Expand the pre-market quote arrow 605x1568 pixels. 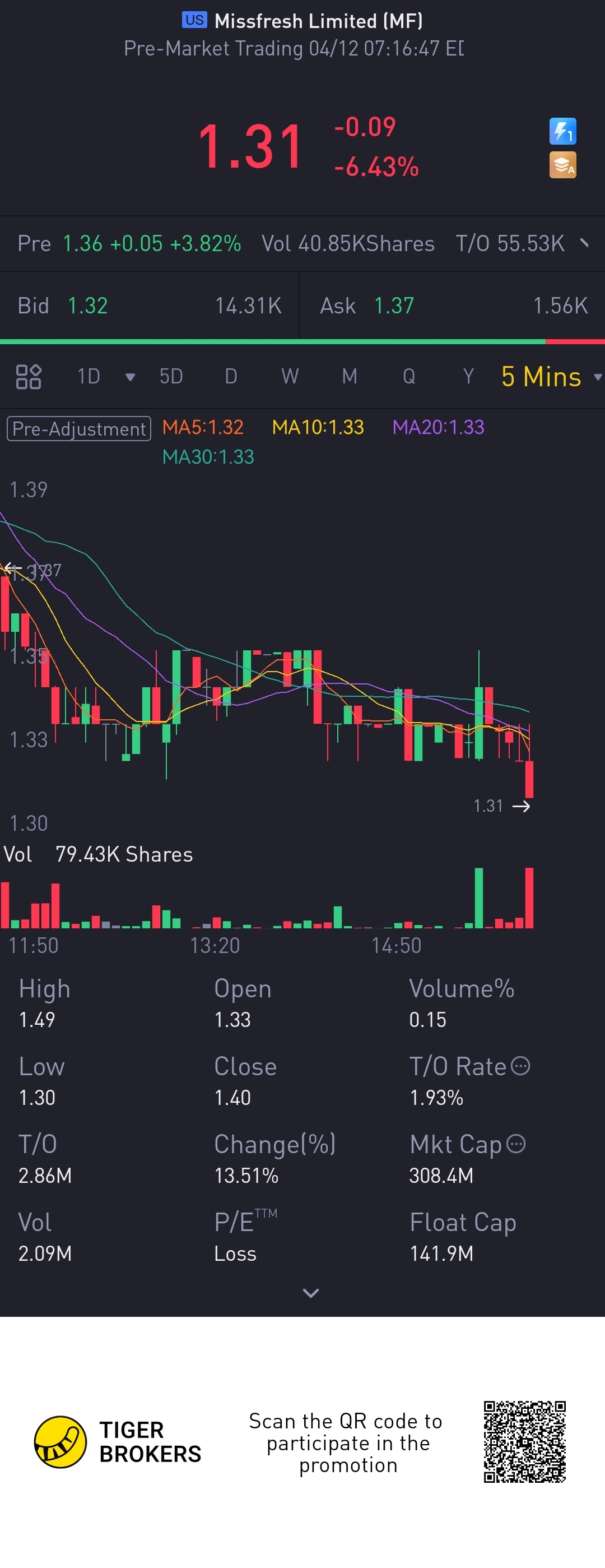click(x=584, y=243)
